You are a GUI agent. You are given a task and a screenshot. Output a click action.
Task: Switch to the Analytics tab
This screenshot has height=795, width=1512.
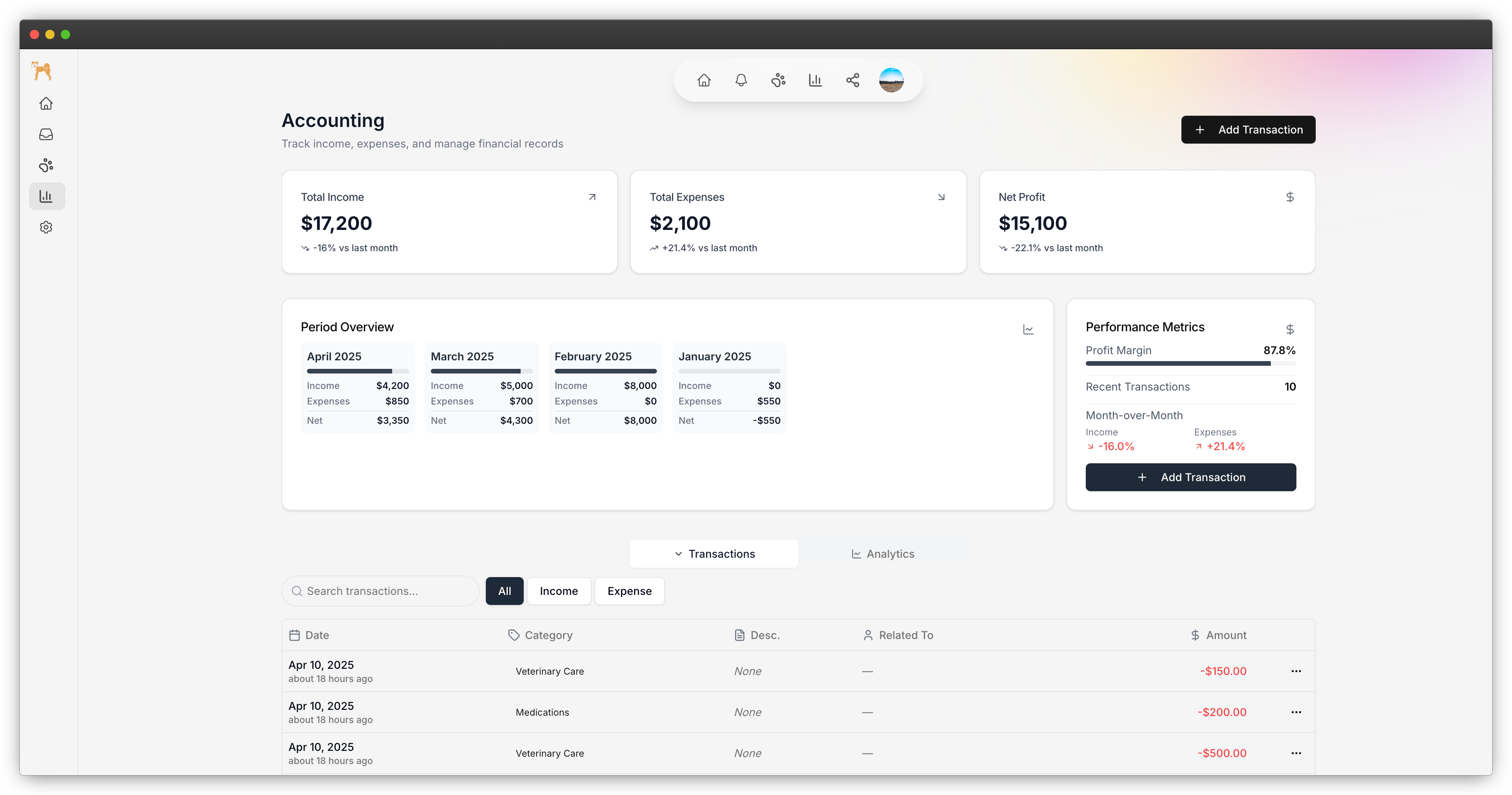coord(883,554)
